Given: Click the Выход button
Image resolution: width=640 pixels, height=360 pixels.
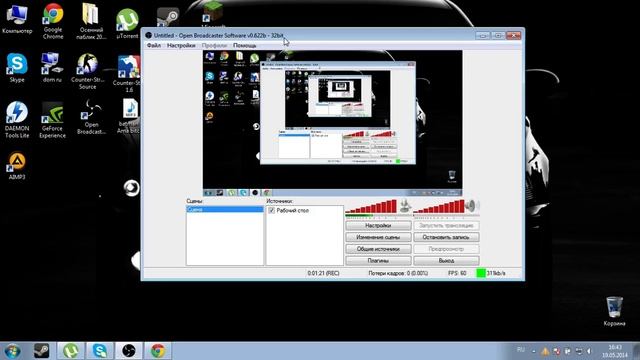Looking at the screenshot, I should [x=446, y=260].
